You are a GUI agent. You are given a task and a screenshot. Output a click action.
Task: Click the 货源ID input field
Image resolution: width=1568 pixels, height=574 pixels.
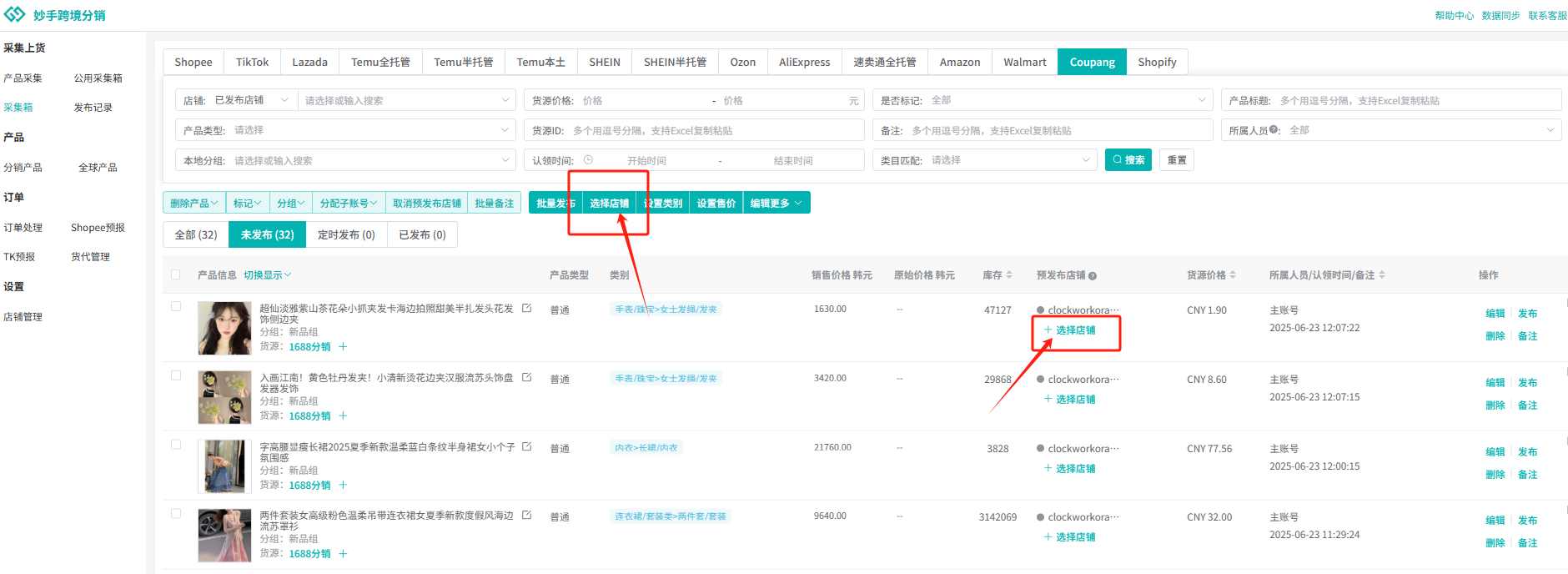(x=694, y=130)
